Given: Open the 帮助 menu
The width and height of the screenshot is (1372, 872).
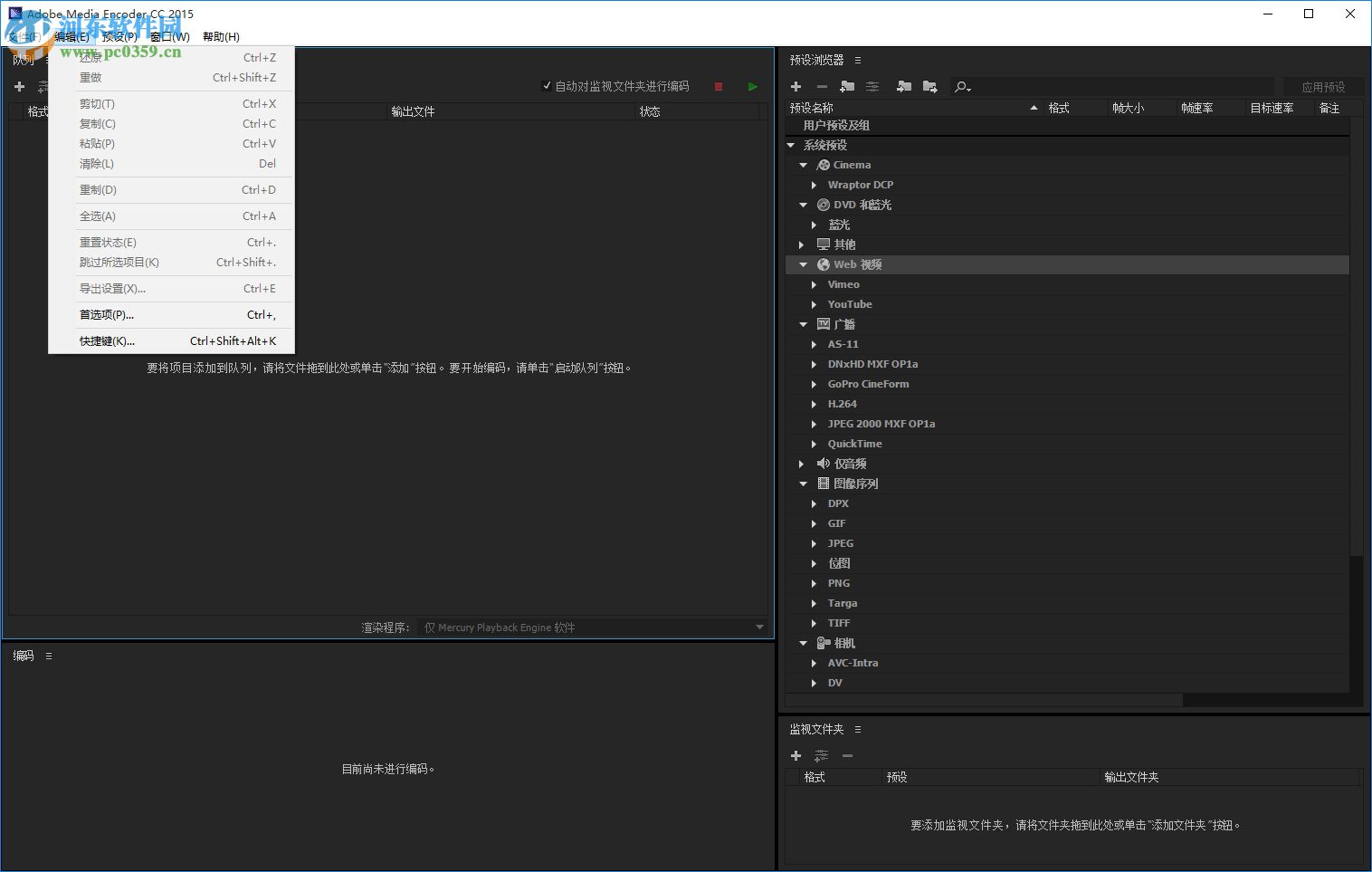Looking at the screenshot, I should click(x=222, y=37).
